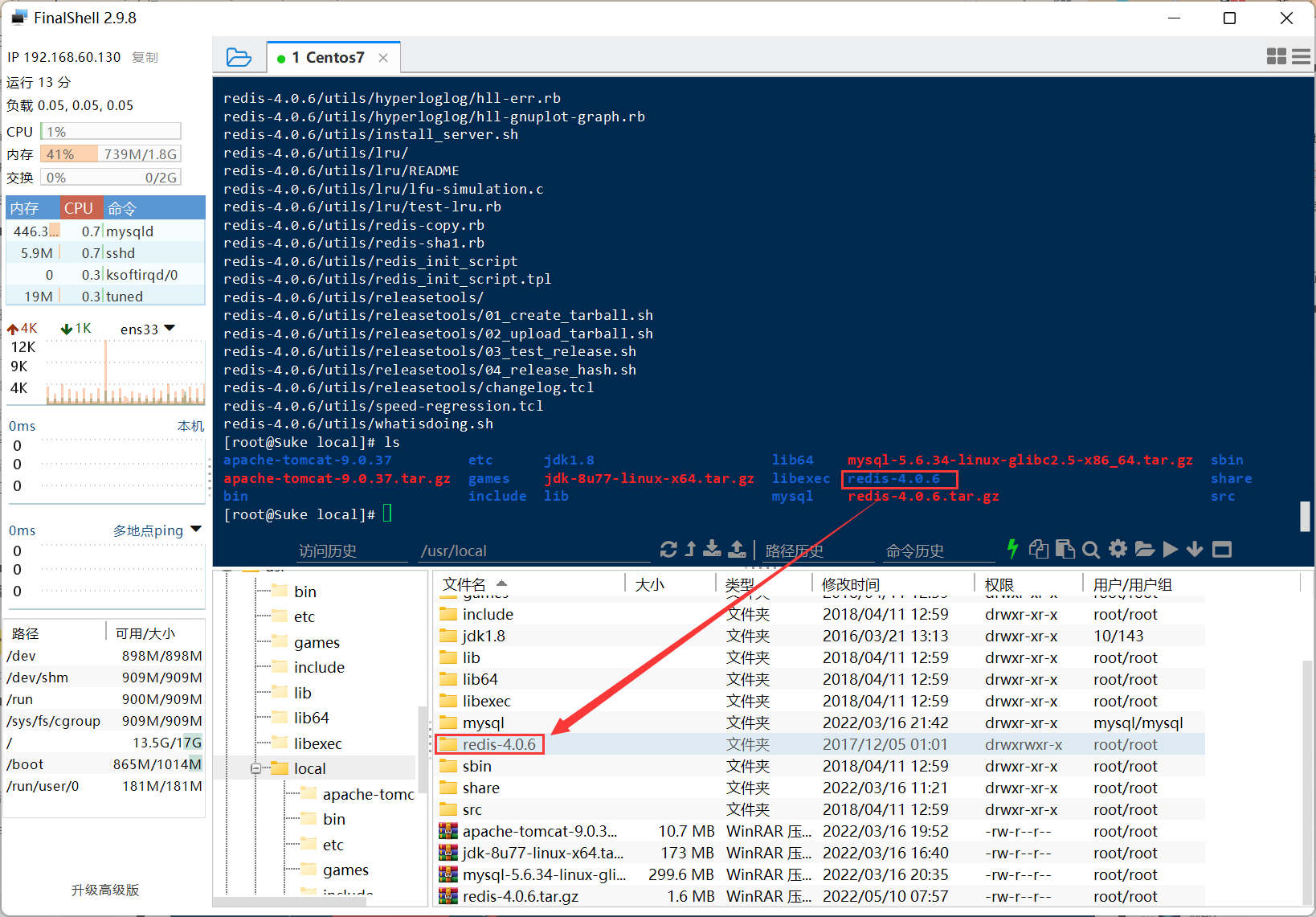
Task: Click the 路径 column header in disk panel
Action: click(x=55, y=633)
